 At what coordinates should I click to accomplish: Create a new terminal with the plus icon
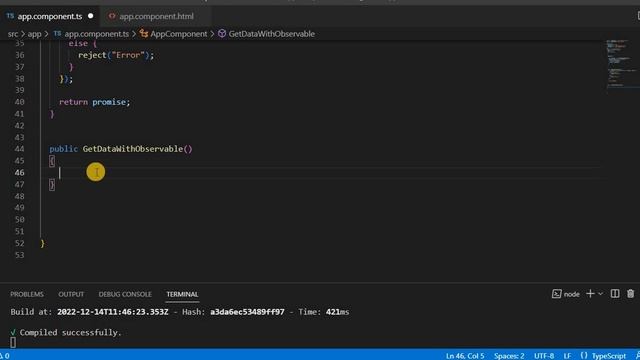point(590,294)
